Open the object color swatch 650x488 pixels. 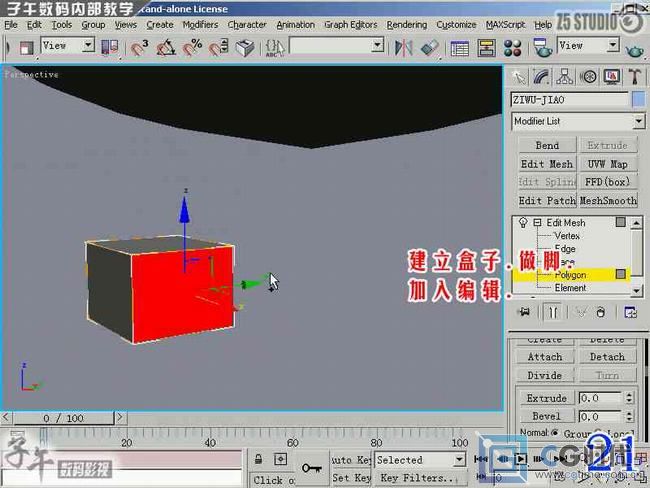click(639, 100)
